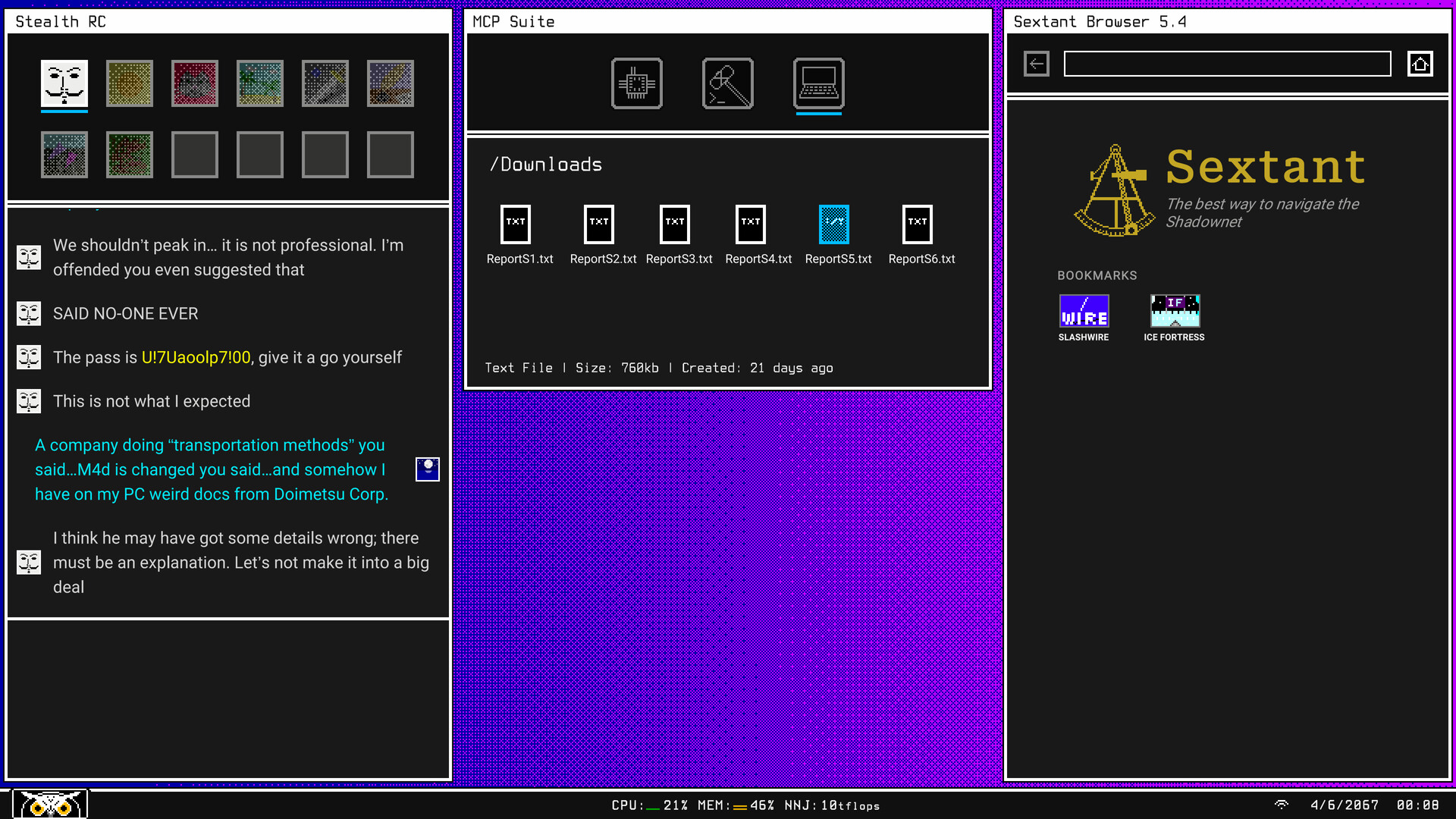This screenshot has width=1456, height=819.
Task: Select the cat picture thumbnail in Stealth RC
Action: pyautogui.click(x=195, y=83)
